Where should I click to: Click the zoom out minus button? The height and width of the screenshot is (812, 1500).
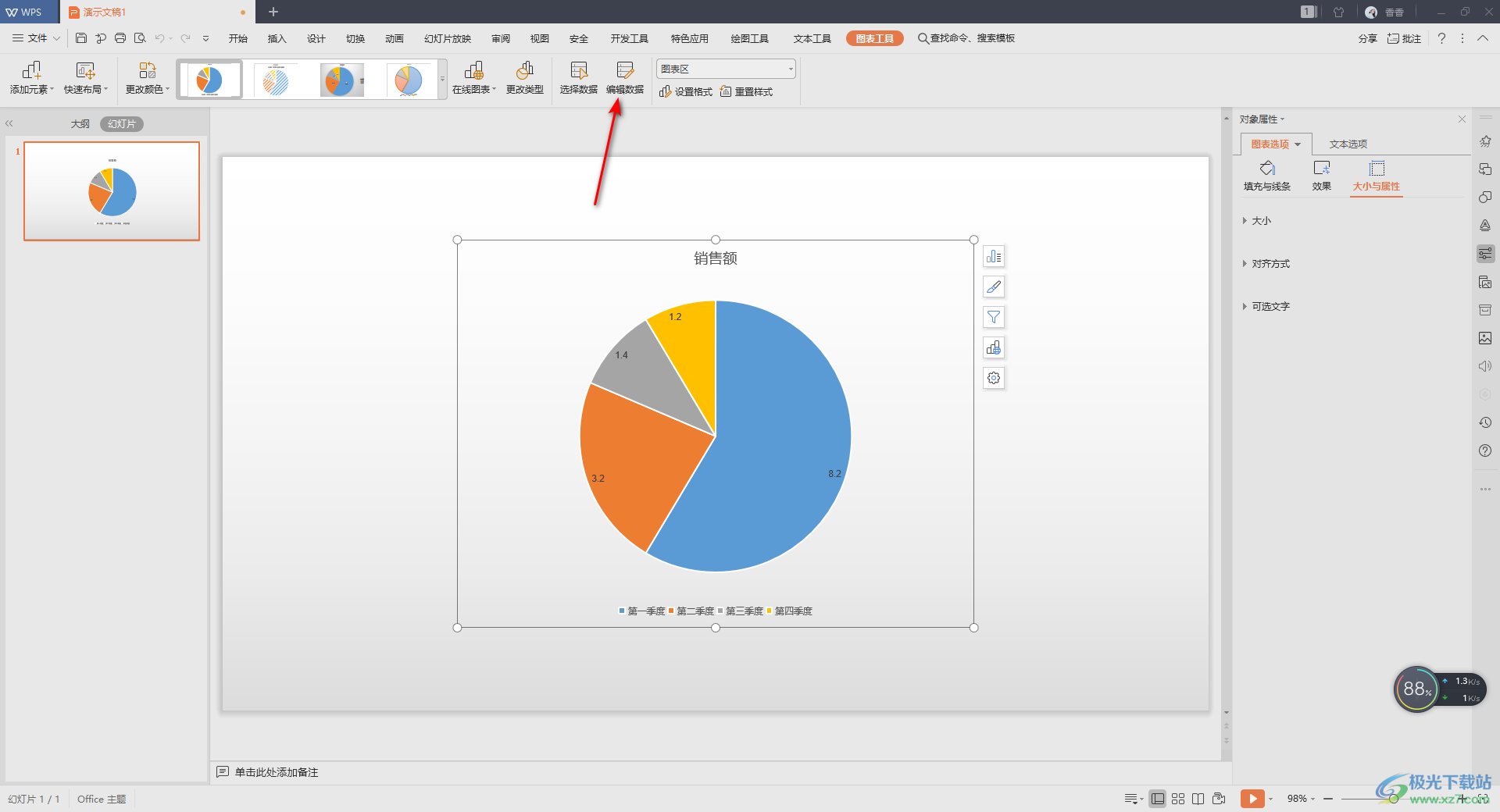tap(1328, 799)
